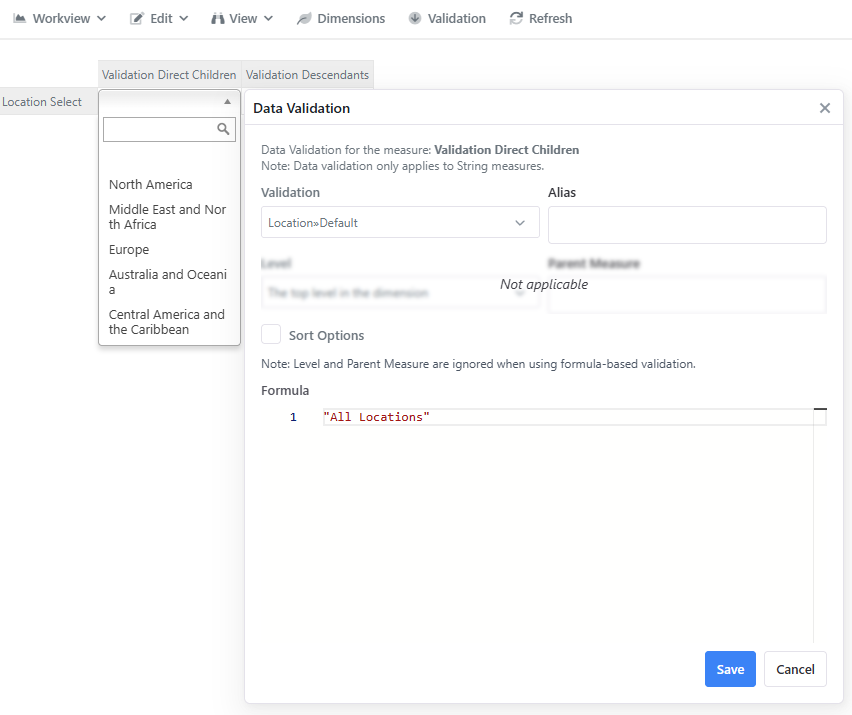
Task: Open the Edit menu
Action: (x=159, y=18)
